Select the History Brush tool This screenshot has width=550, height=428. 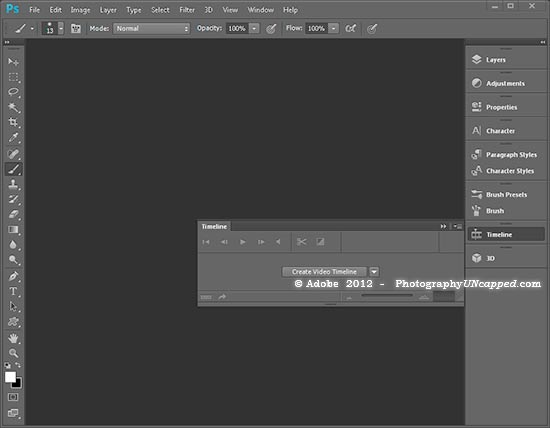pos(13,199)
